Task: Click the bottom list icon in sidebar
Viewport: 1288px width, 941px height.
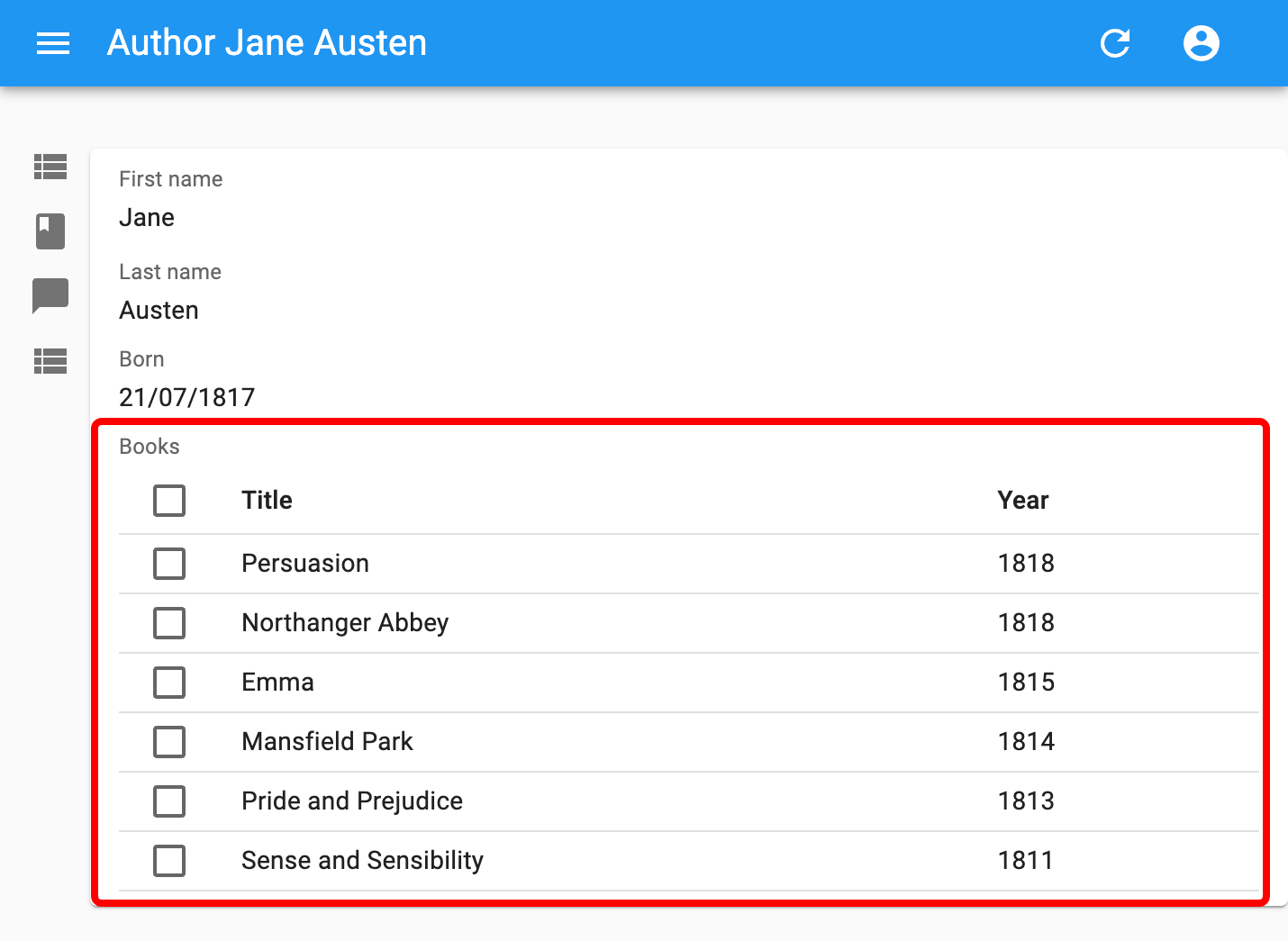Action: [x=50, y=361]
